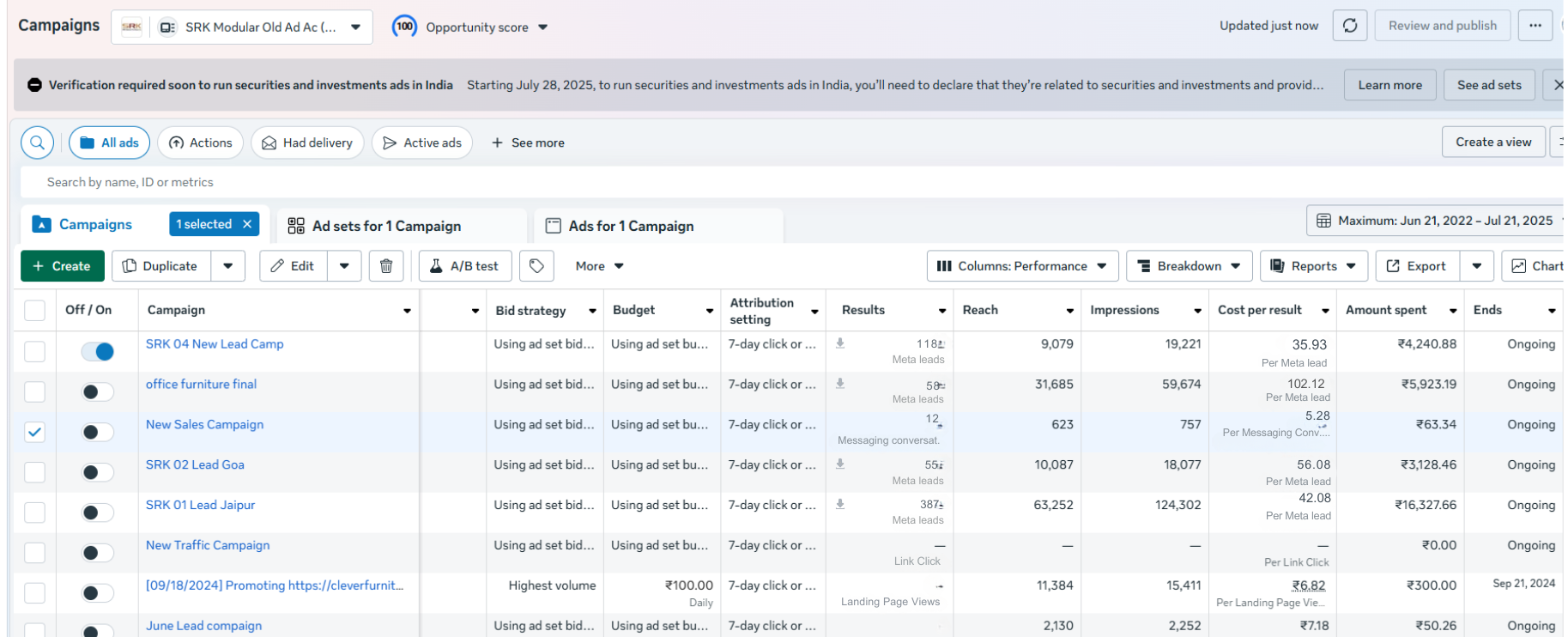This screenshot has height=637, width=1568.
Task: Toggle off SRK 04 New Lead Camp
Action: tap(98, 351)
